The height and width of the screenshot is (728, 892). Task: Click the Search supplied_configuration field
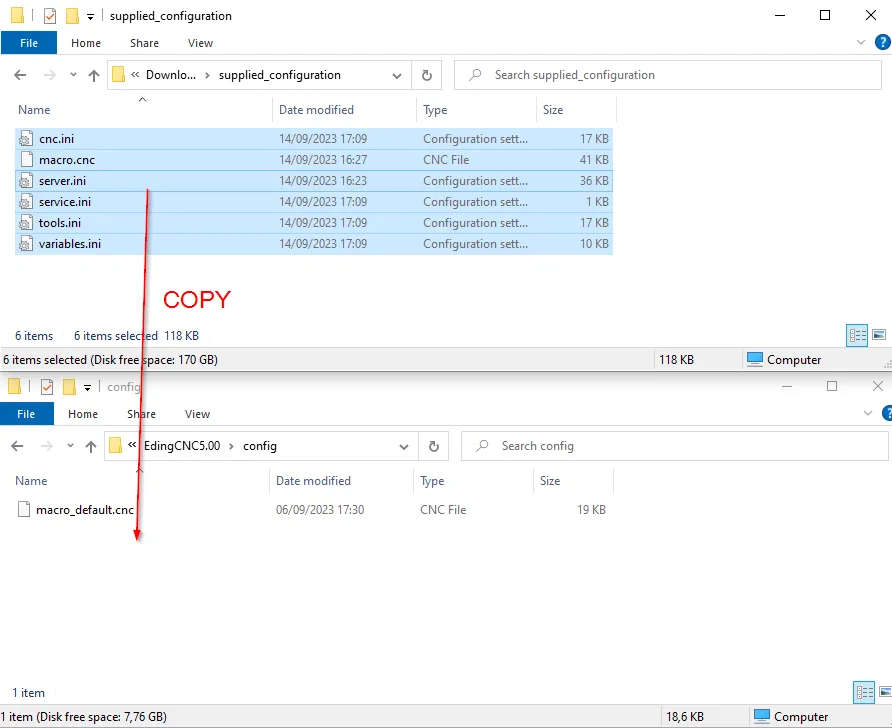click(x=668, y=75)
